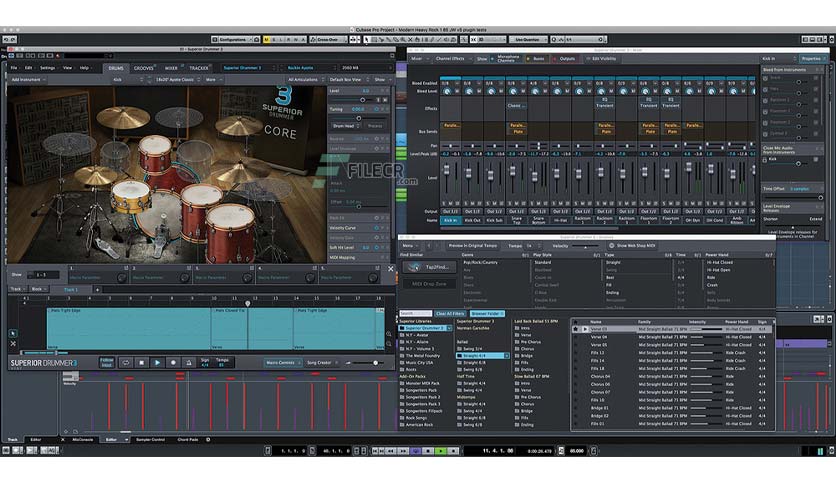Open the gear settings icon next to Chord Pads
This screenshot has height=484, width=836.
[x=208, y=440]
